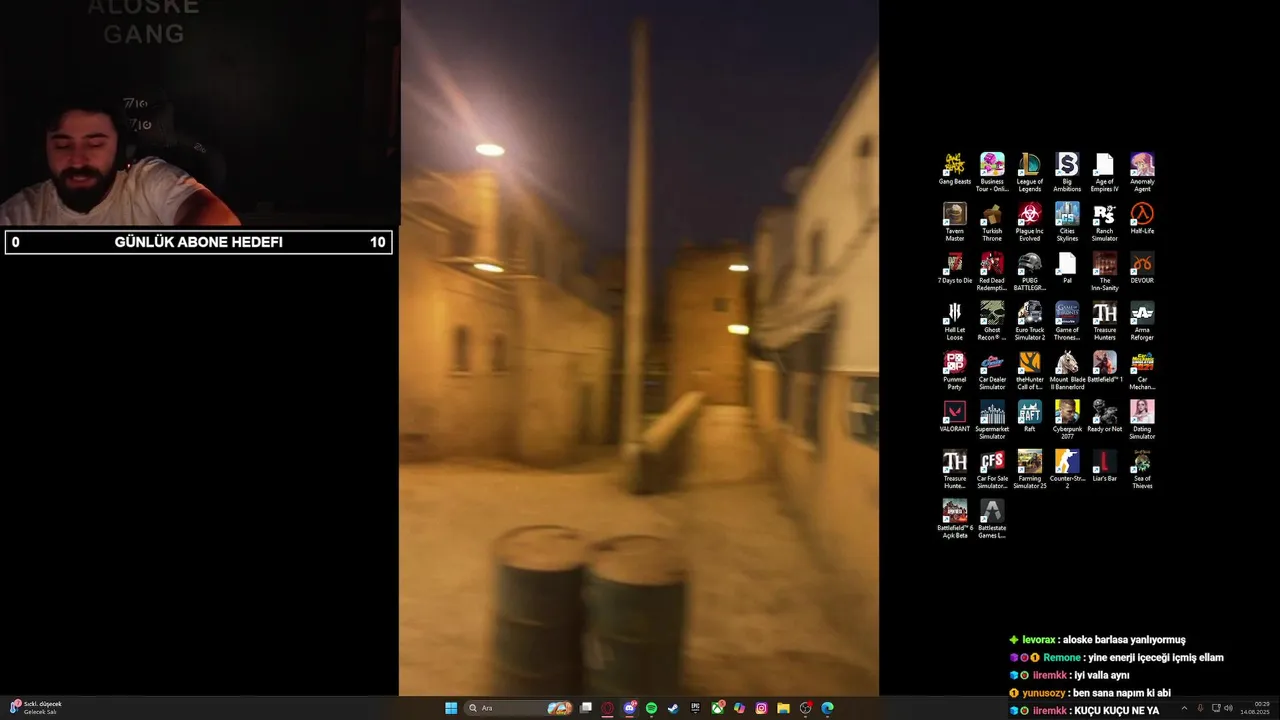This screenshot has height=720, width=1280.
Task: Select the Ready or Not icon
Action: pyautogui.click(x=1104, y=416)
